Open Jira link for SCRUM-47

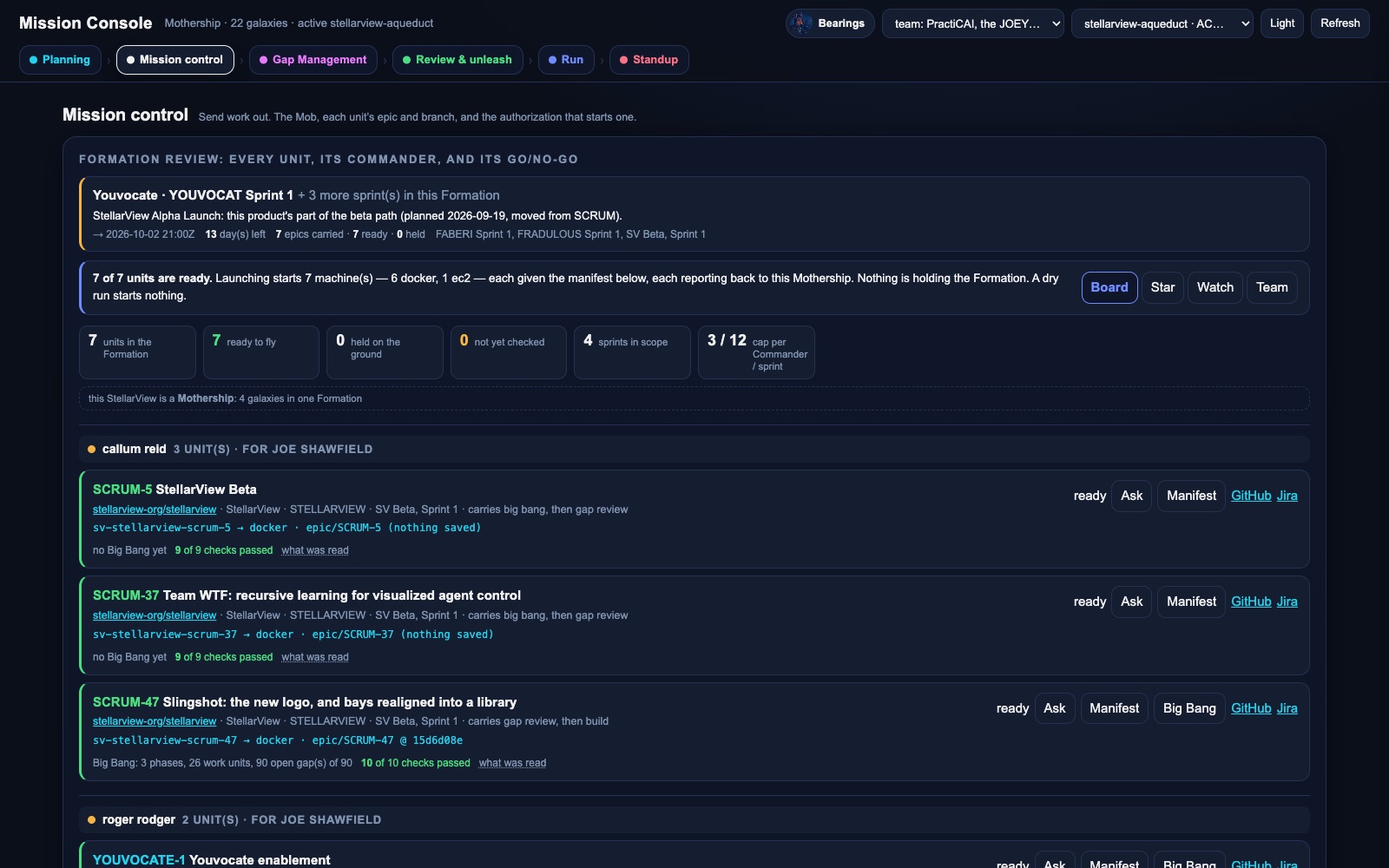1287,708
